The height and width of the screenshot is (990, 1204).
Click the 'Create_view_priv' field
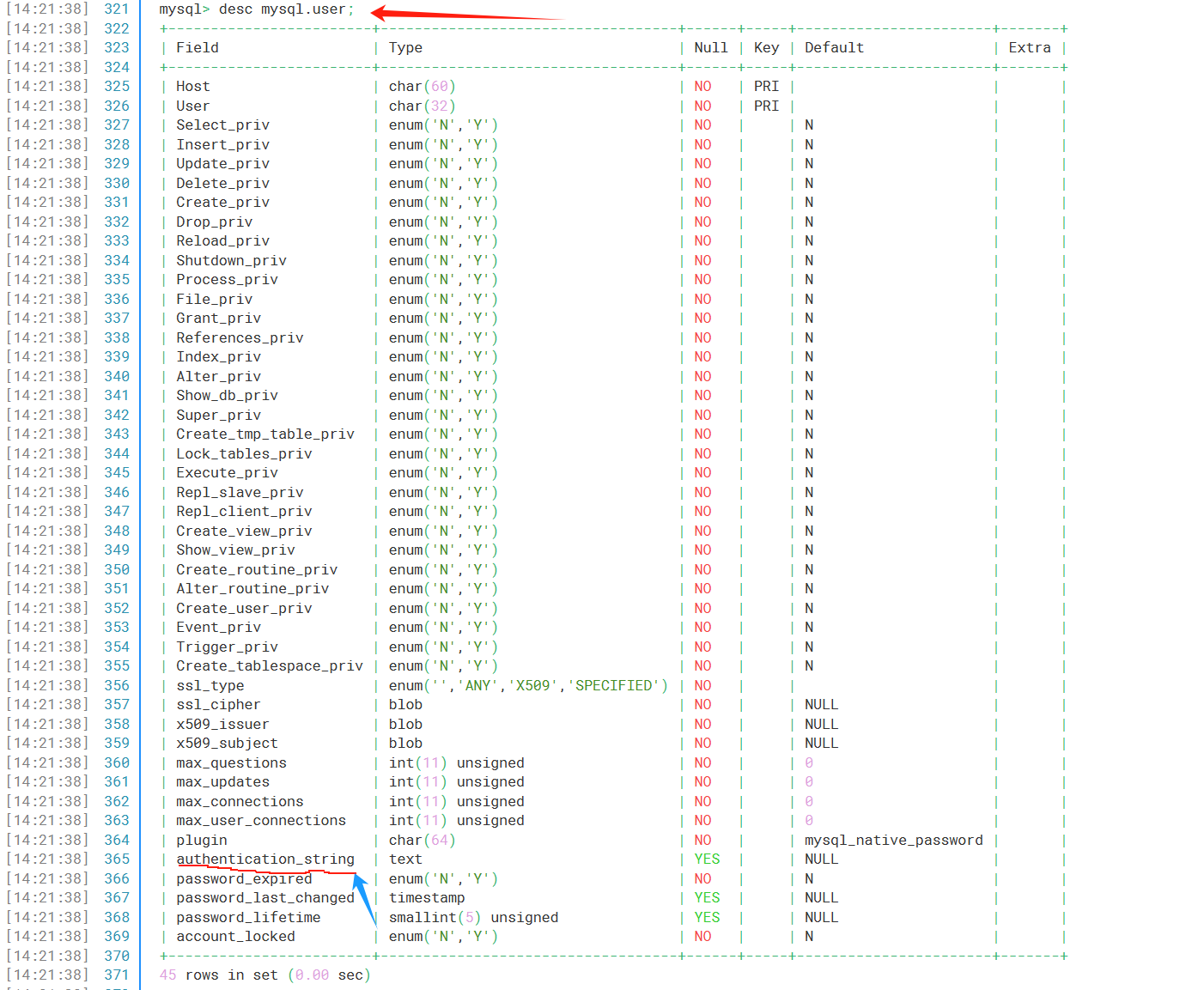[245, 531]
